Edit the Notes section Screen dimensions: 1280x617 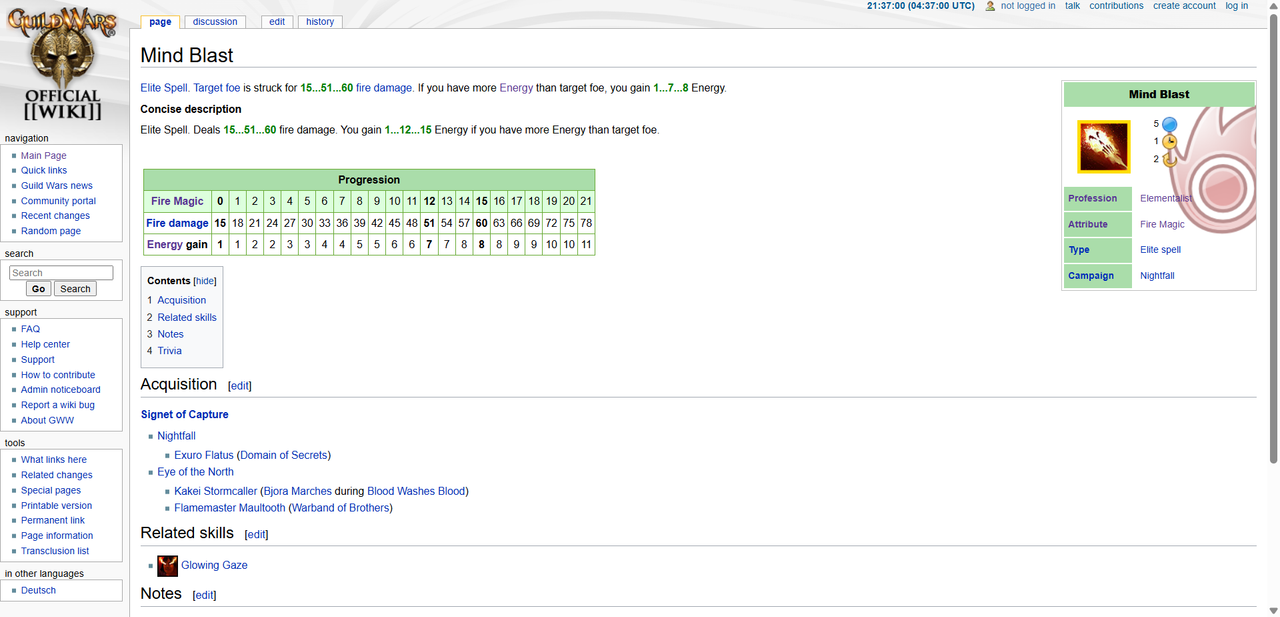point(204,595)
